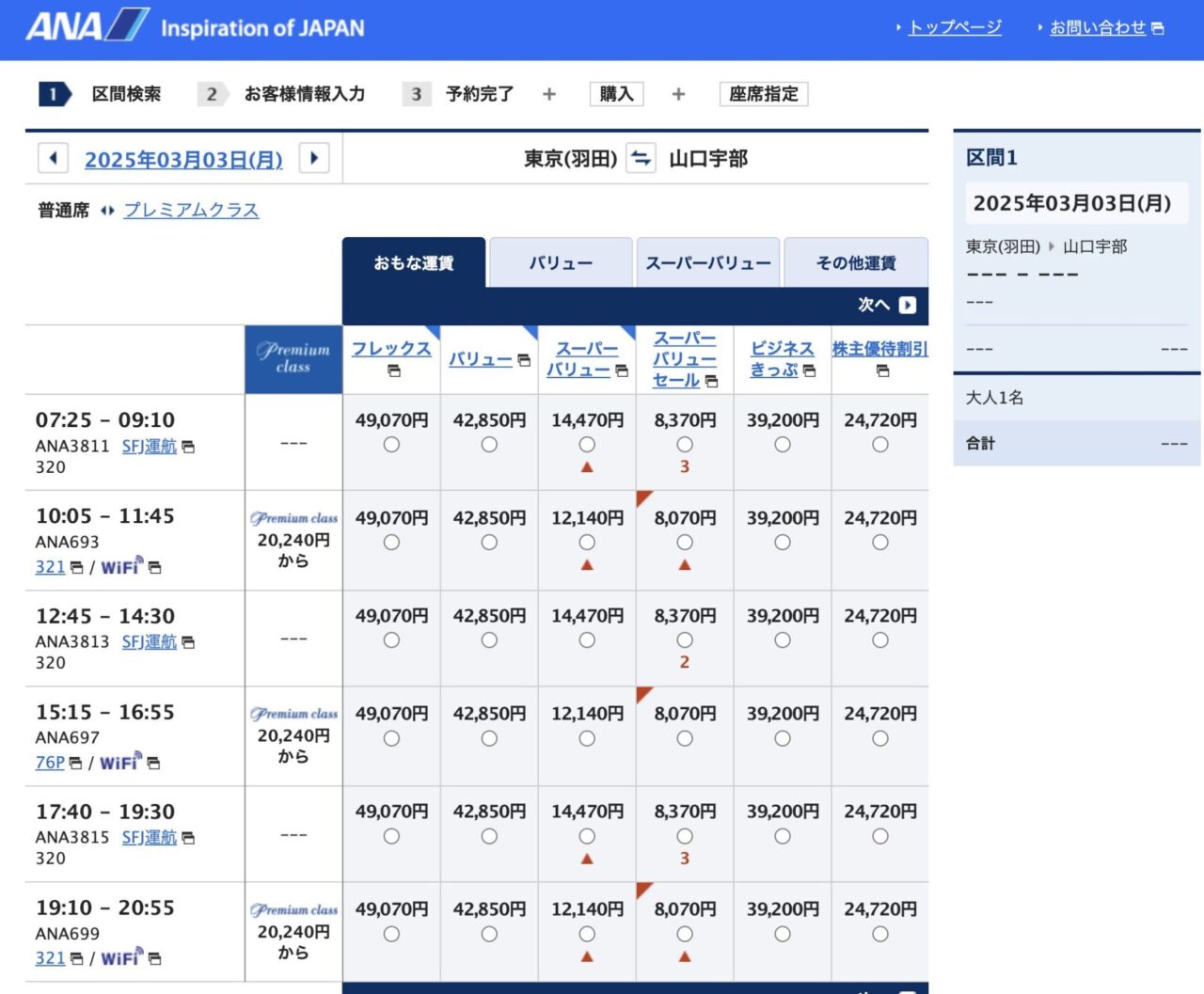Open popup icon beside バリュー column header
This screenshot has width=1204, height=994.
coord(524,360)
